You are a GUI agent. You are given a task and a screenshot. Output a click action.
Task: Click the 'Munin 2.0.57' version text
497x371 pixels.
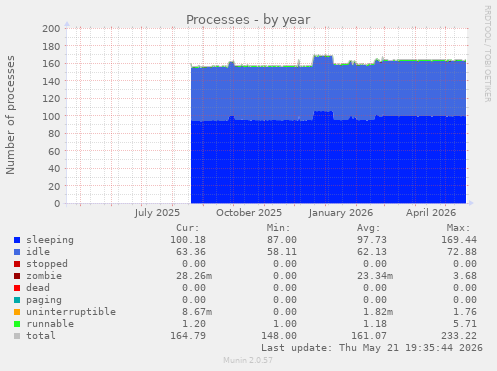tap(248, 360)
